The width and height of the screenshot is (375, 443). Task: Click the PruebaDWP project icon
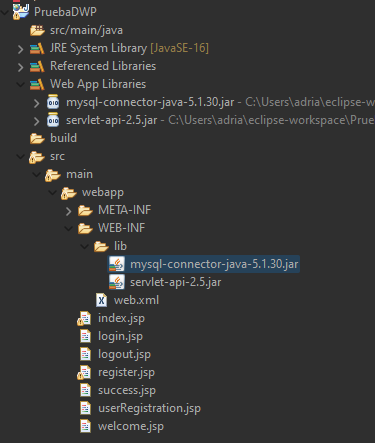[x=21, y=12]
